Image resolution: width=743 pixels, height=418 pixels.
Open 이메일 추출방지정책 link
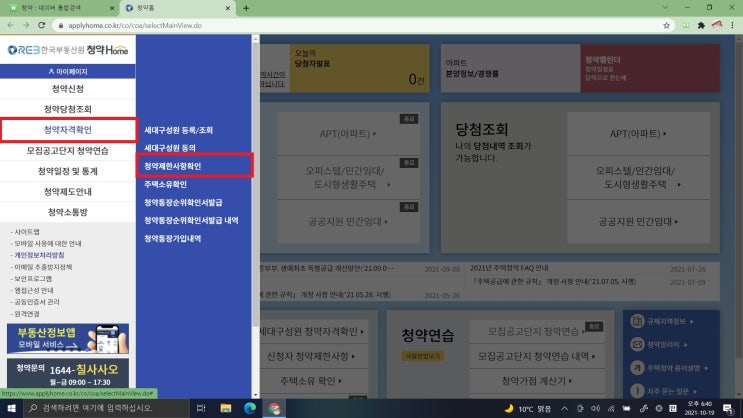pos(42,267)
